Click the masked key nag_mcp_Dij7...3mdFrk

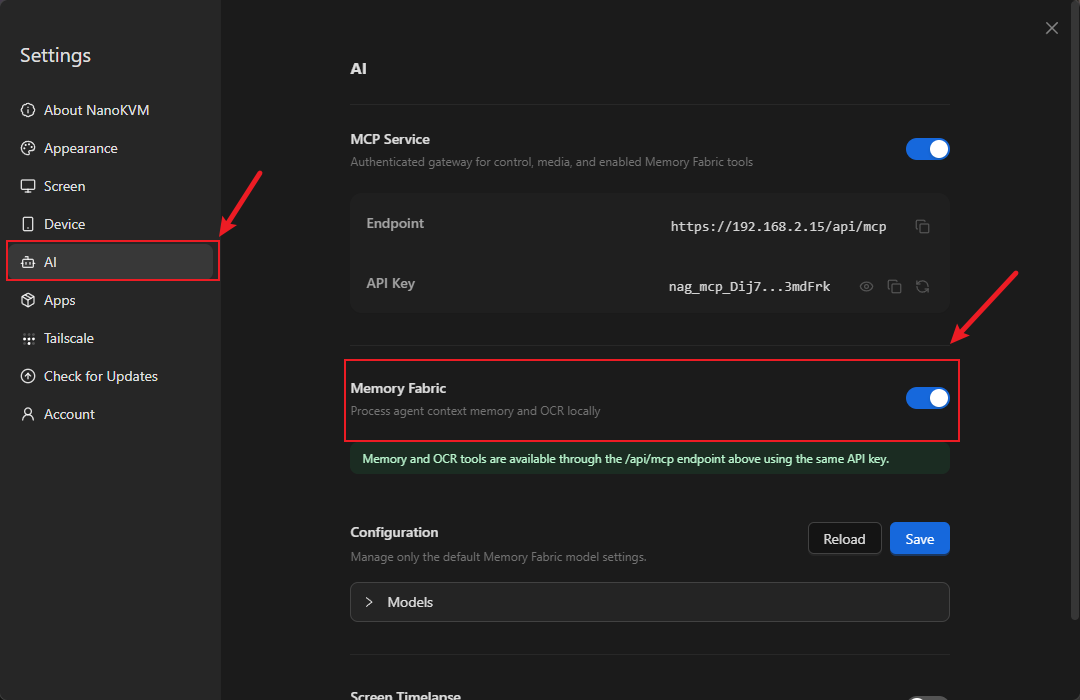tap(749, 287)
